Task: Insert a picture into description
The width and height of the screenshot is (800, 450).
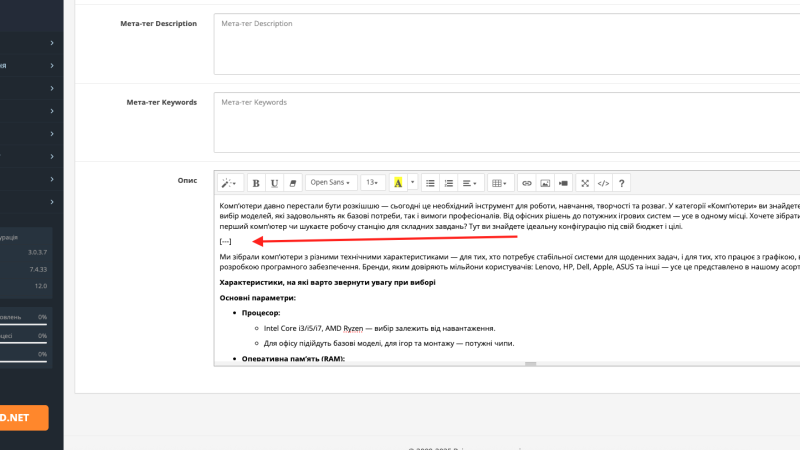Action: 545,183
